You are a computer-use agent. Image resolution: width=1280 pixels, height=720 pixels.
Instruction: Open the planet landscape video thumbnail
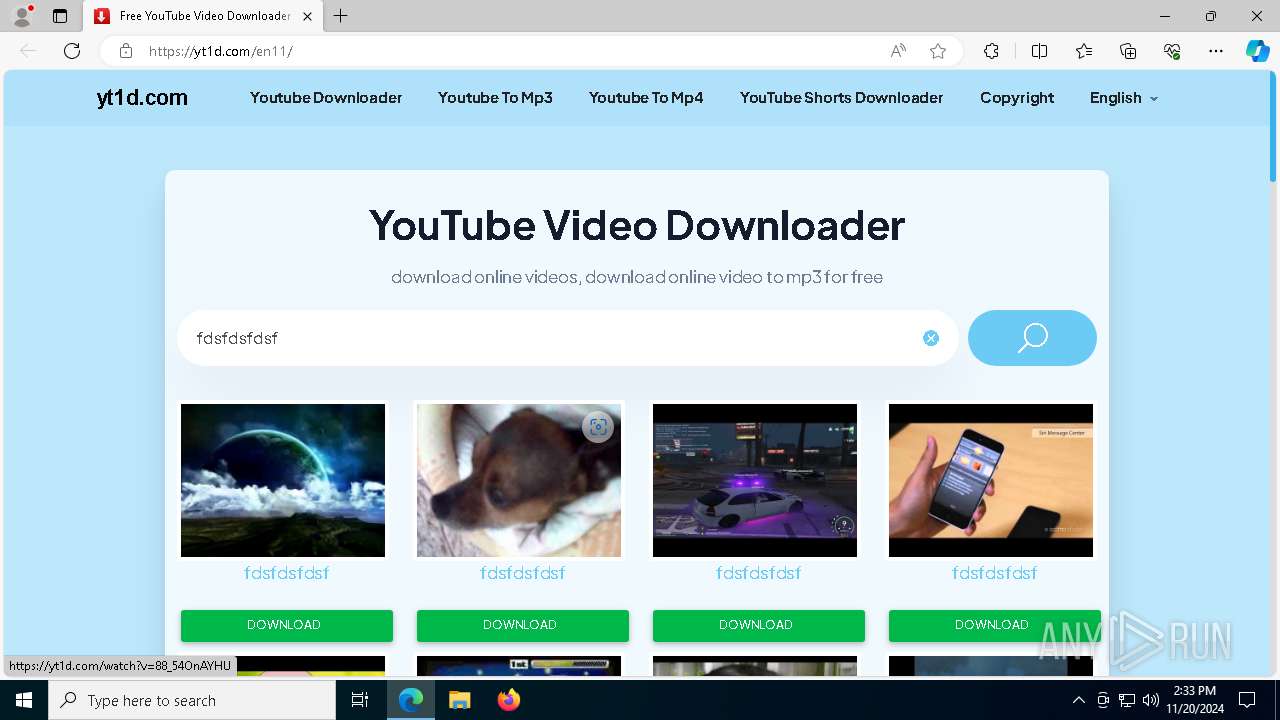[283, 480]
